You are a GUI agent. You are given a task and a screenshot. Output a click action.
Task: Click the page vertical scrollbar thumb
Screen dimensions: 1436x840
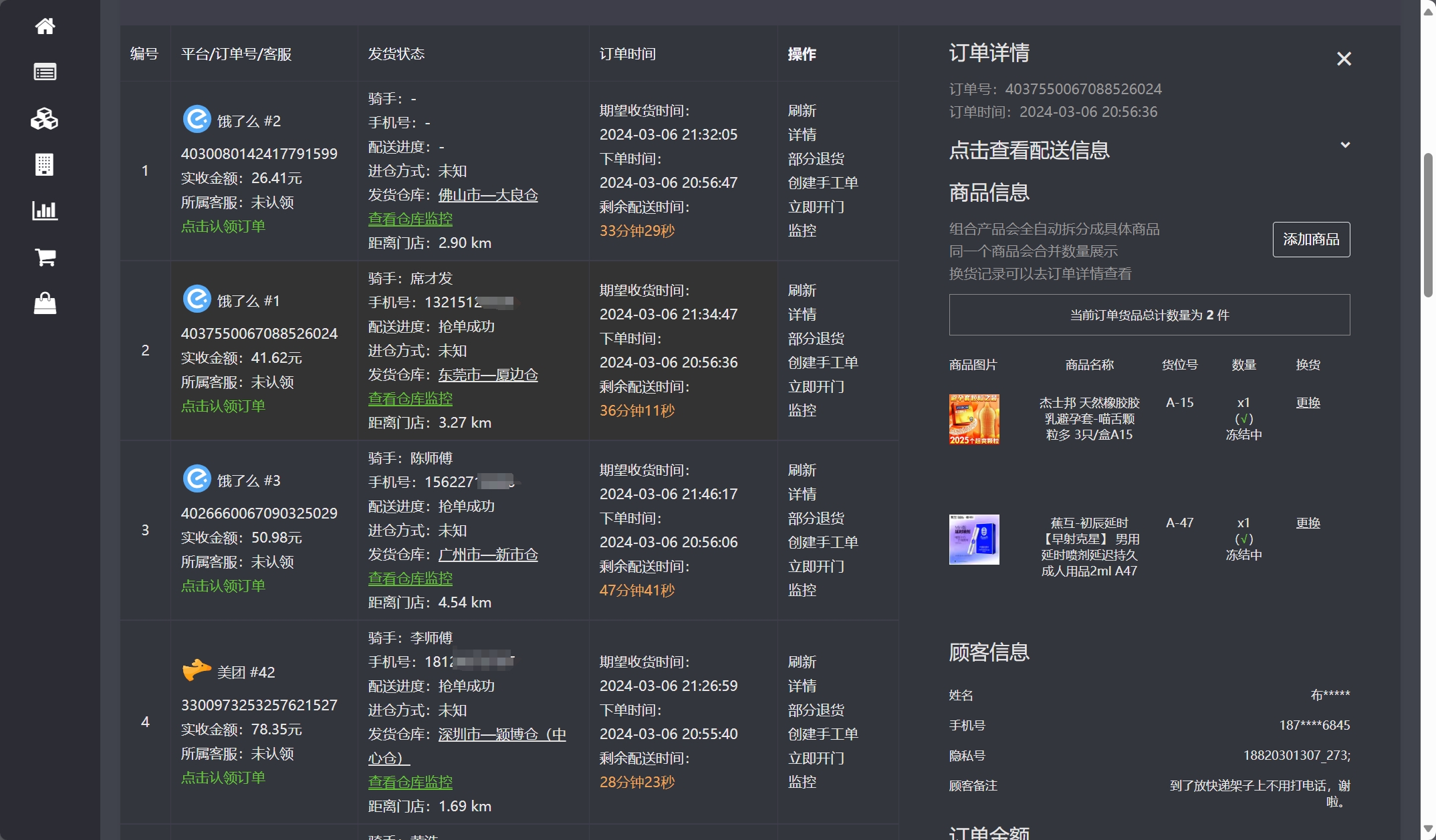tap(1428, 225)
